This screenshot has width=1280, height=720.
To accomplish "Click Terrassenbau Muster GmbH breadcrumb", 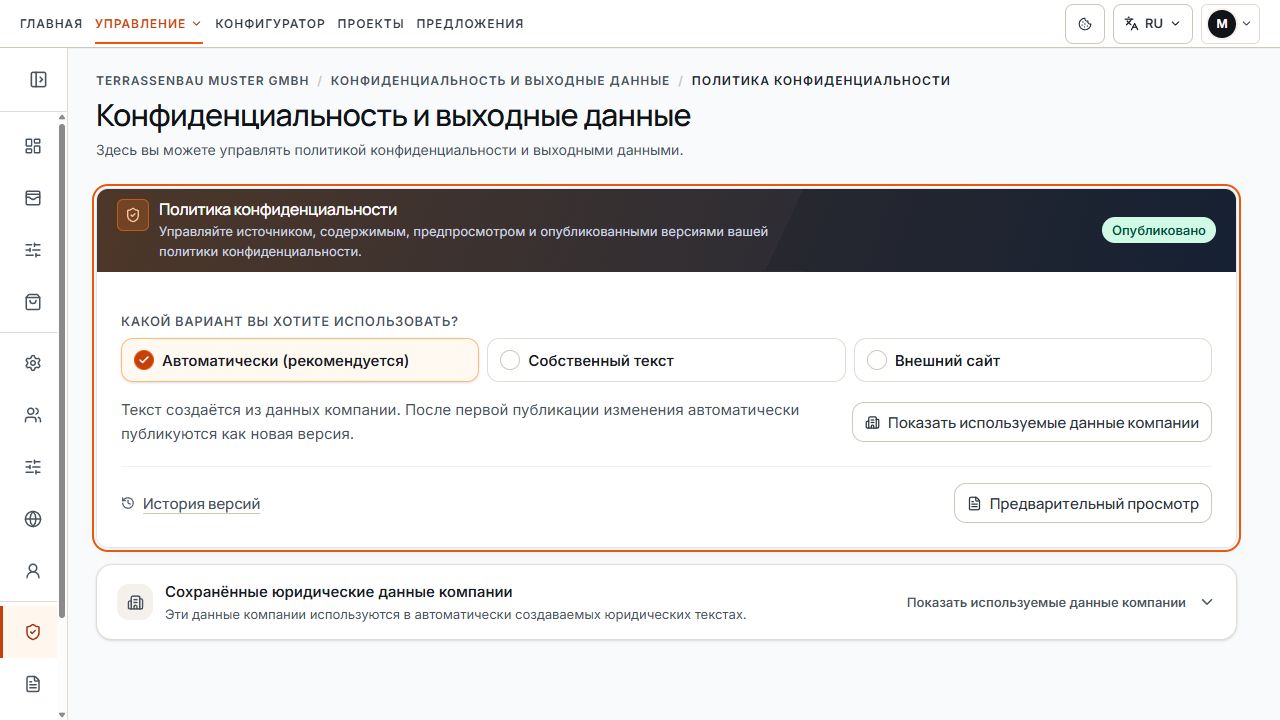I will pyautogui.click(x=203, y=80).
